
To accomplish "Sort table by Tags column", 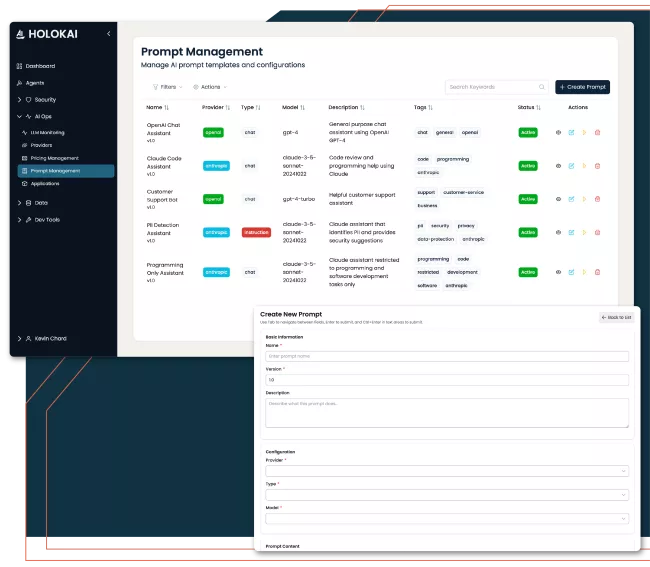I will 423,107.
